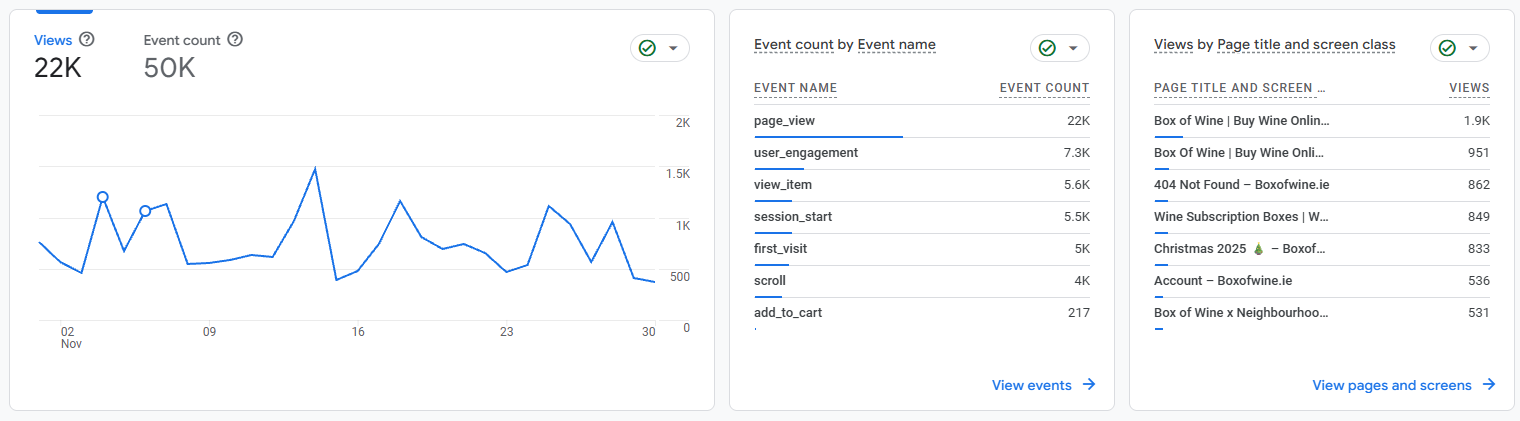Viewport: 1520px width, 421px height.
Task: Click the 22K count for page_view
Action: point(1078,120)
